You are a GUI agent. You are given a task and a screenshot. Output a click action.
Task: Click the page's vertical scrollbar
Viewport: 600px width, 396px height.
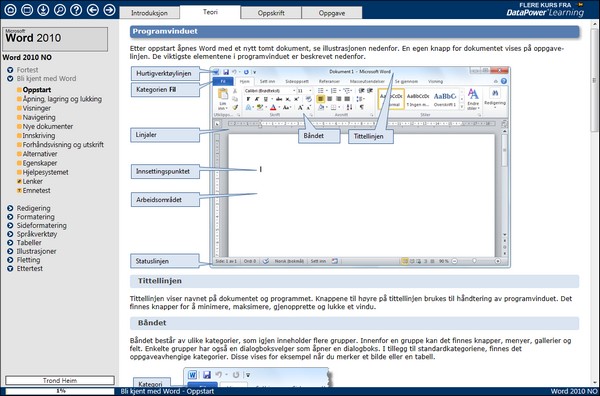[x=594, y=203]
